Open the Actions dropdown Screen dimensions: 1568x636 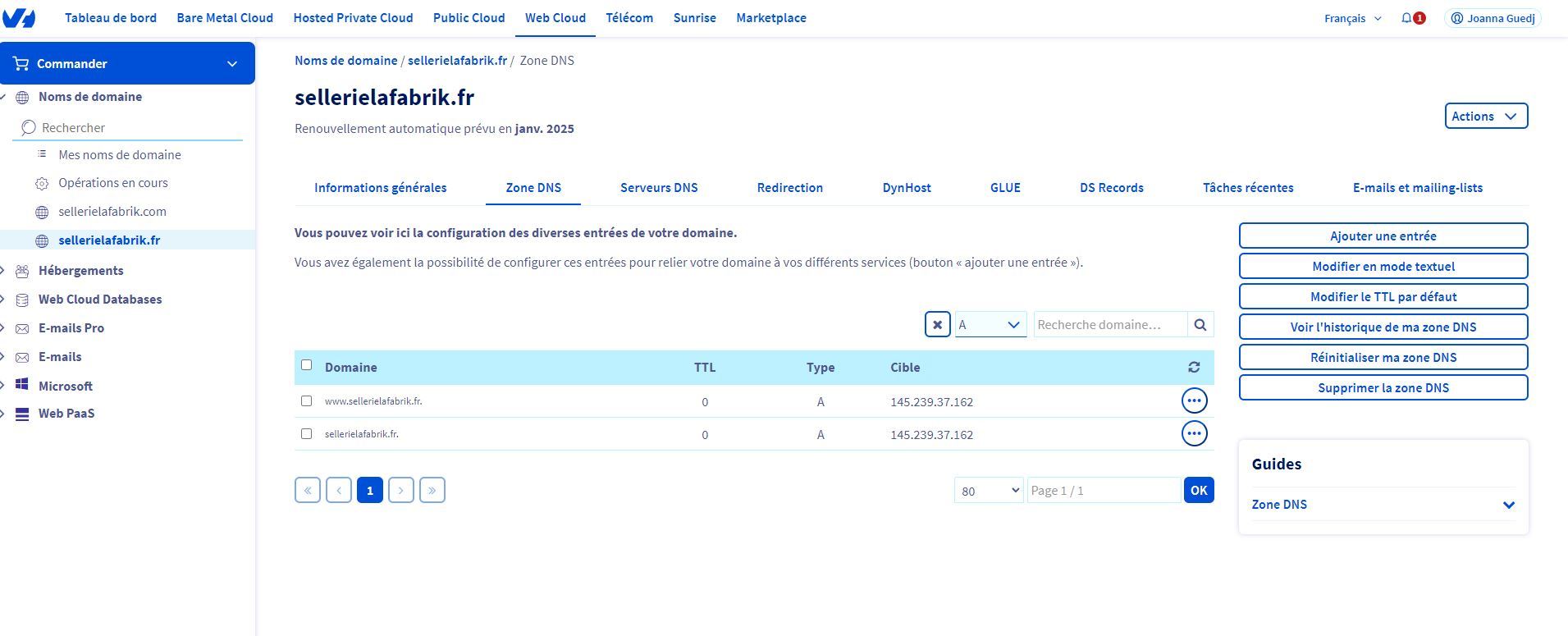pyautogui.click(x=1485, y=117)
